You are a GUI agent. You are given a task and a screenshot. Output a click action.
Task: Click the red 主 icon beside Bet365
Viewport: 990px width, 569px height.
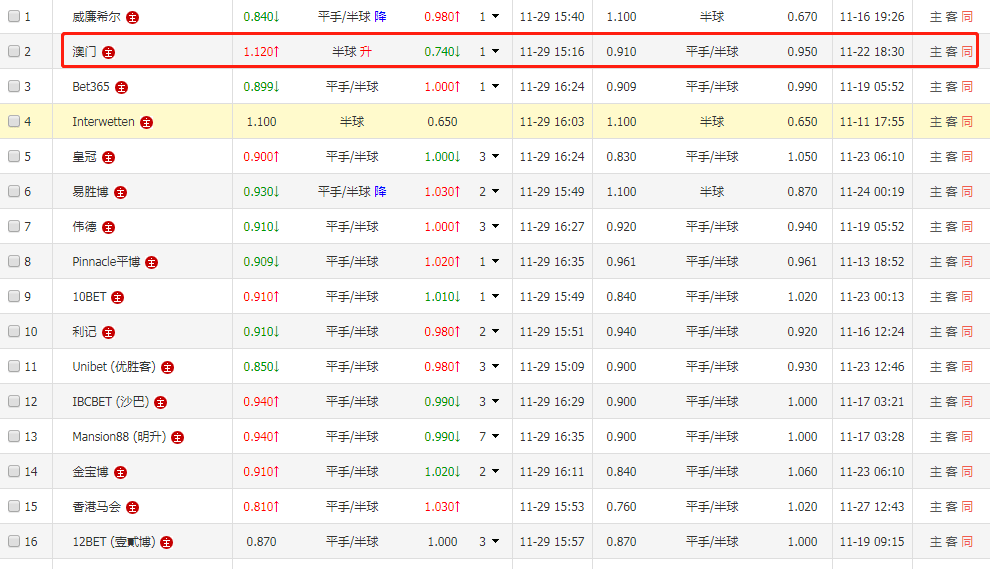122,88
